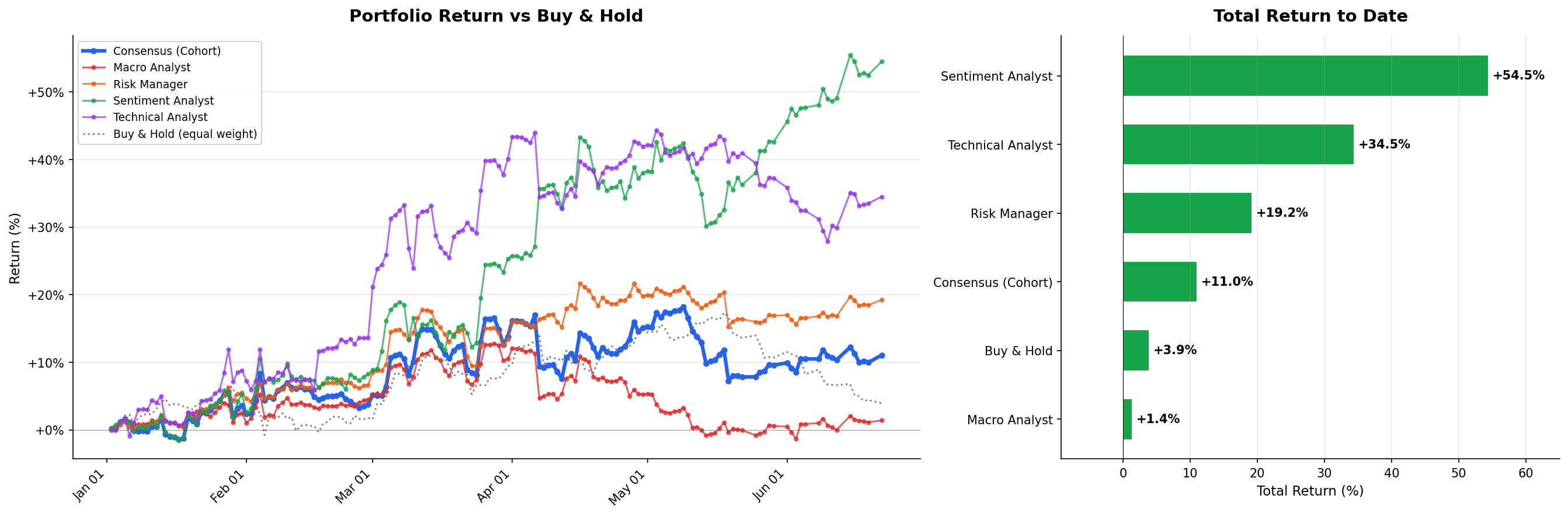Click the Technical Analyst legend entry
Image resolution: width=1568 pixels, height=516 pixels.
coord(160,117)
